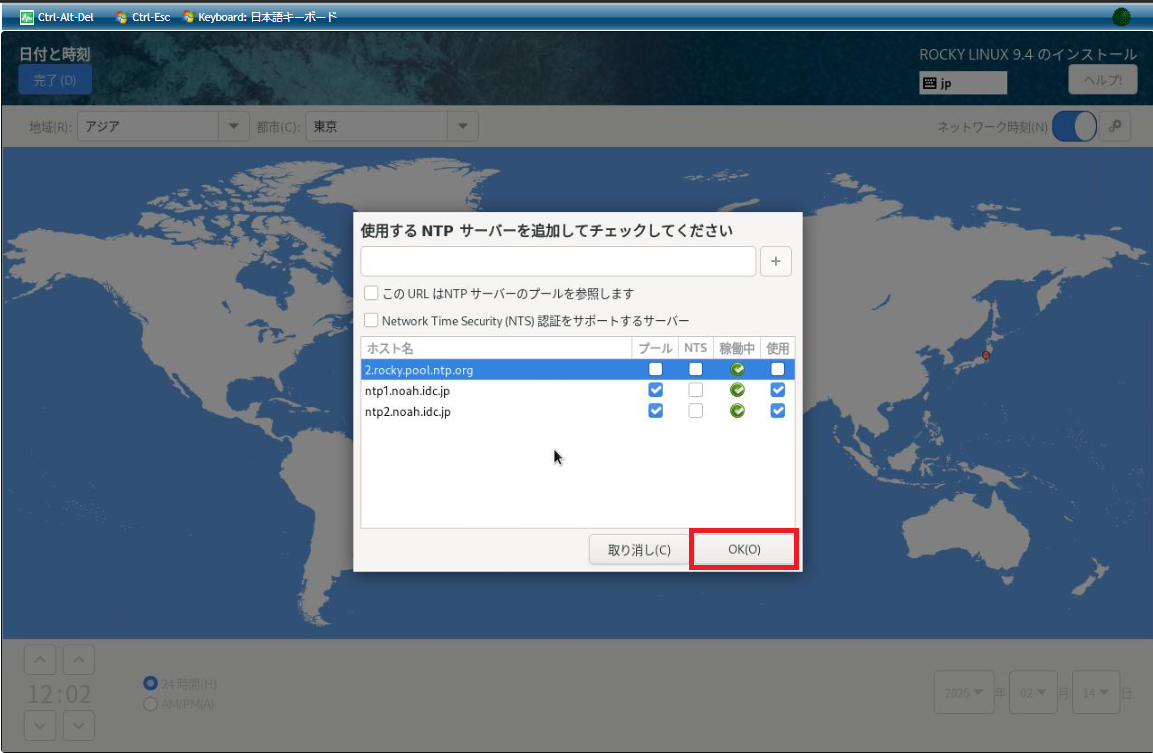Viewport: 1153px width, 753px height.
Task: Click the Ctrl-Esc toolbar icon
Action: (122, 17)
